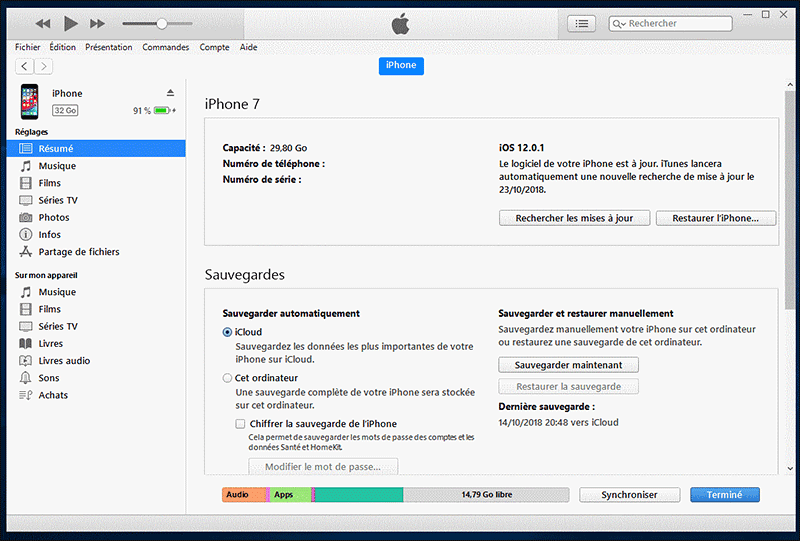Enable Chiffrer la sauvegarde de l'iPhone checkbox
Viewport: 800px width, 541px height.
coord(240,424)
